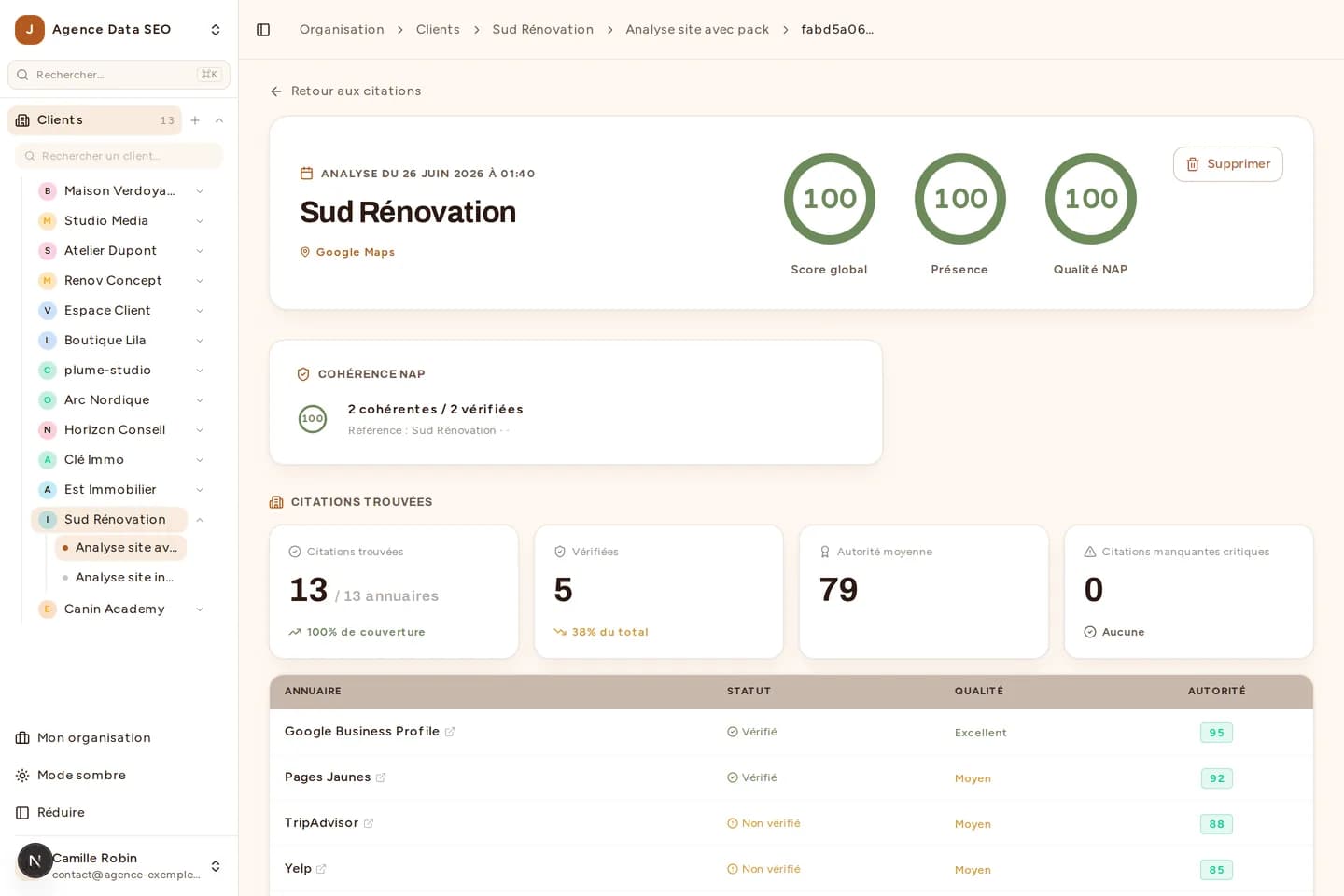Screen dimensions: 1344x896
Task: Expand Espace Client chevron
Action: (200, 311)
